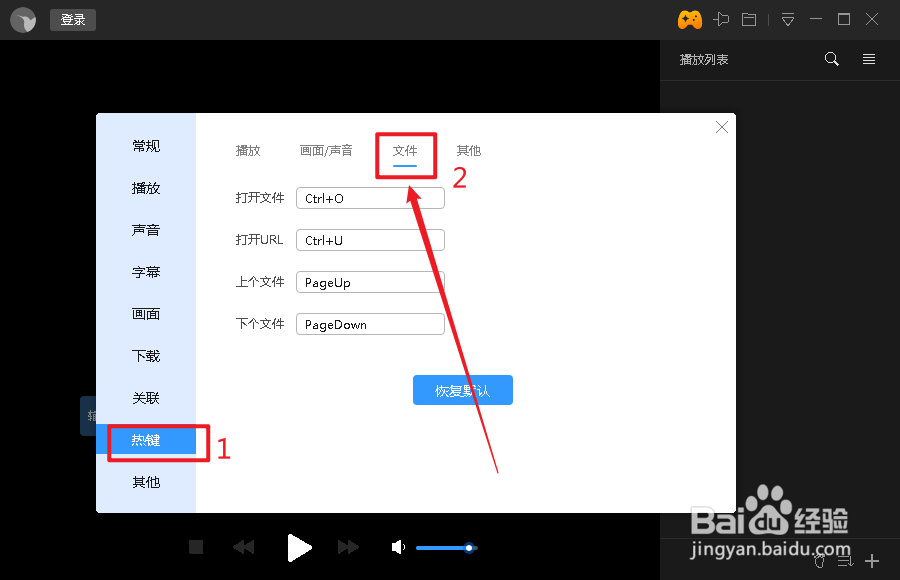Stop playback with the stop button

[196, 547]
